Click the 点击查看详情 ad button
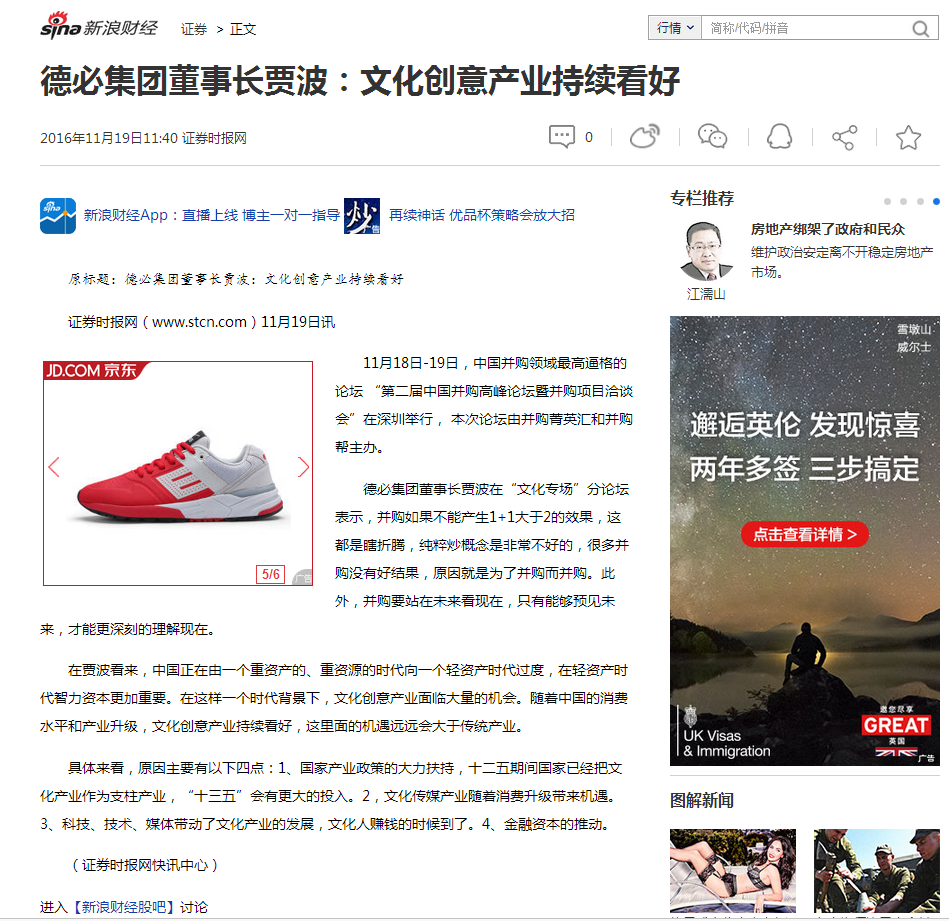Viewport: 949px width, 921px height. (804, 534)
